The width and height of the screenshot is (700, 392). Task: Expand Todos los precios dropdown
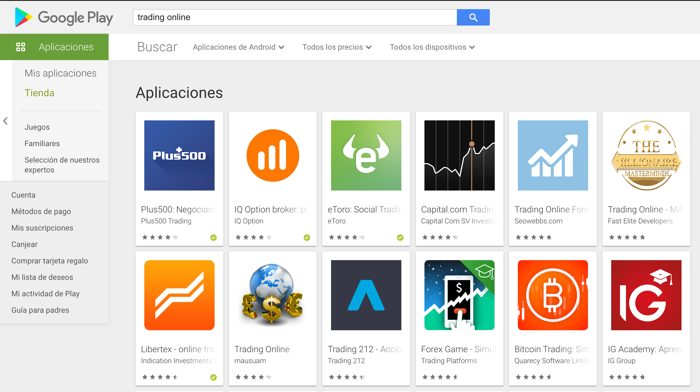point(337,47)
